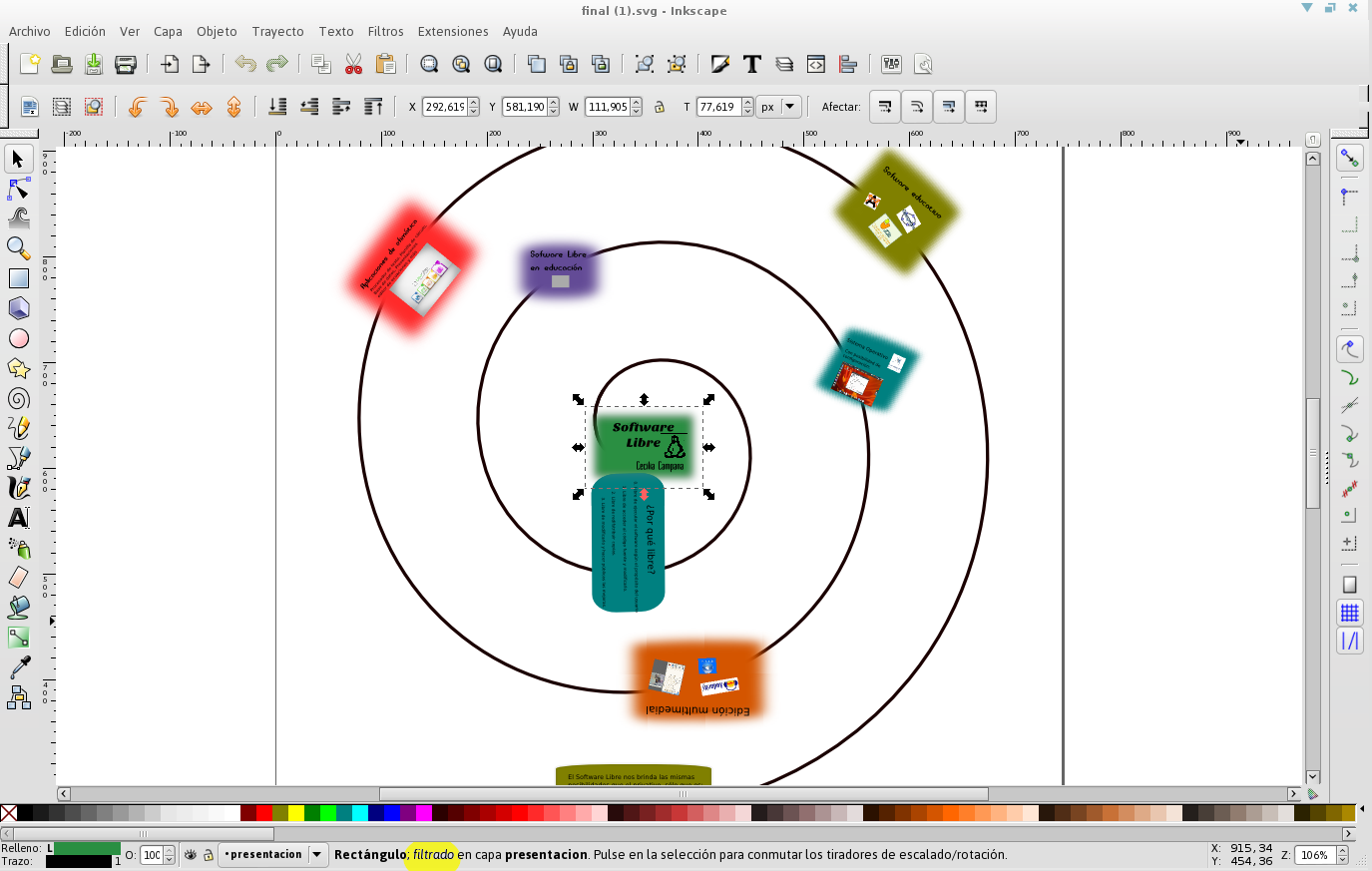
Task: Open the presentacion layer dropdown
Action: point(273,855)
